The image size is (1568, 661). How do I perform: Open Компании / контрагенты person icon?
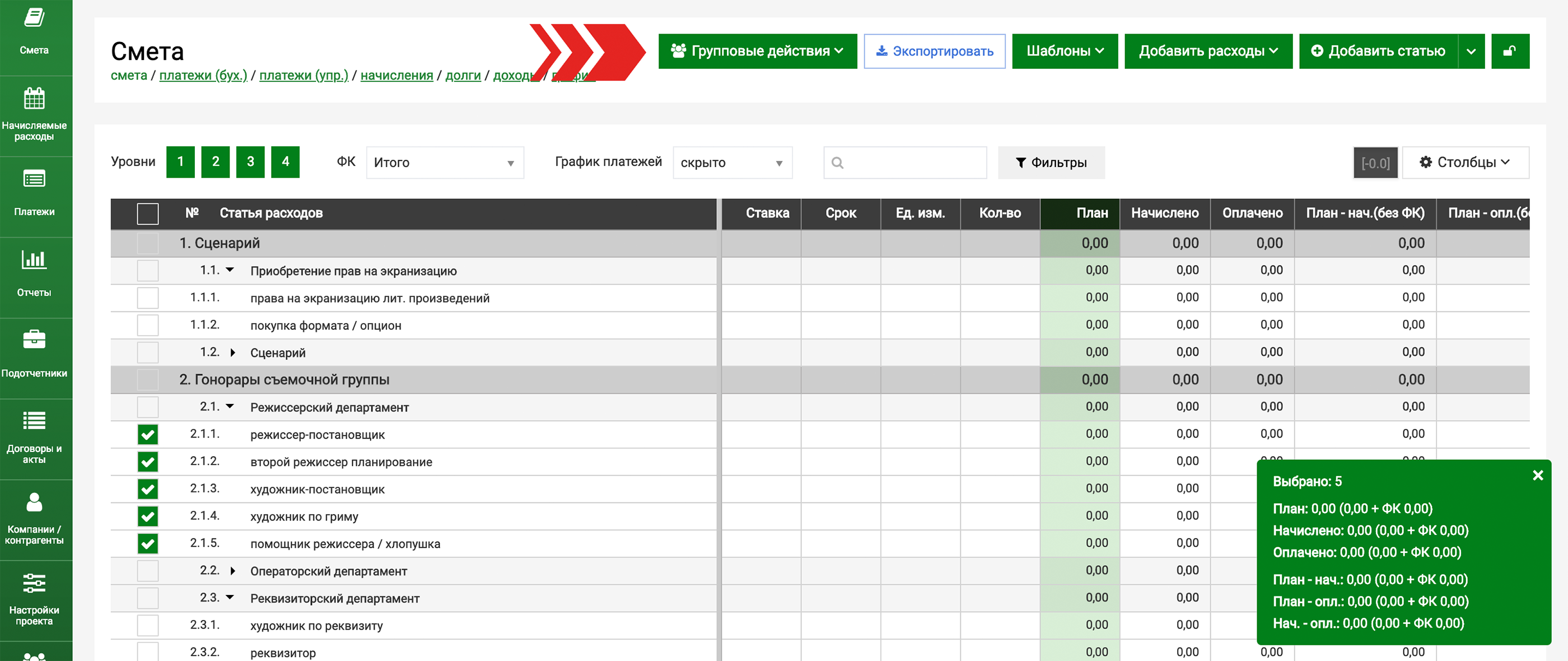[34, 502]
